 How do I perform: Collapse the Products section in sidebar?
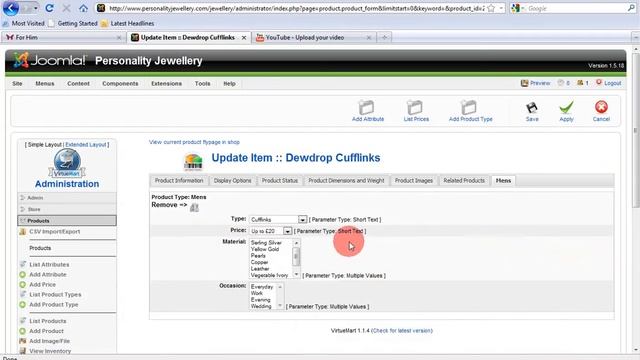point(67,220)
